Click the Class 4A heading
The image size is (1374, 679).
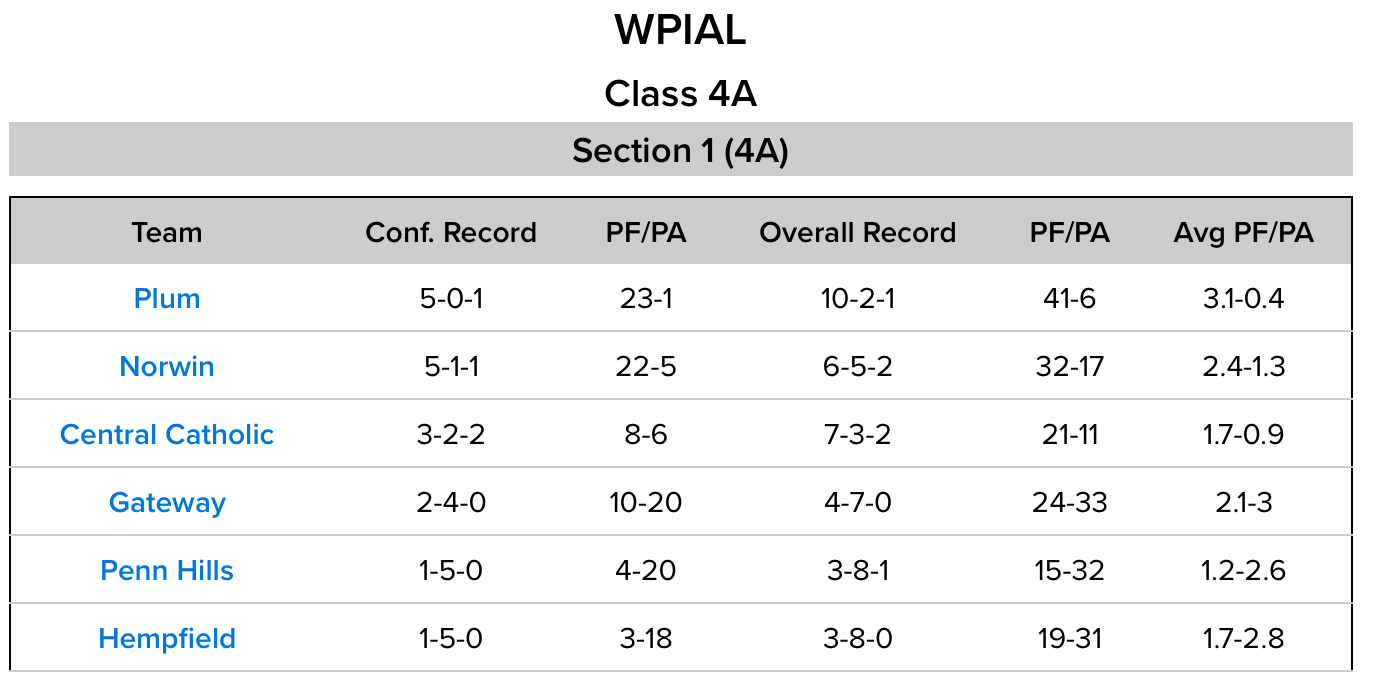680,94
